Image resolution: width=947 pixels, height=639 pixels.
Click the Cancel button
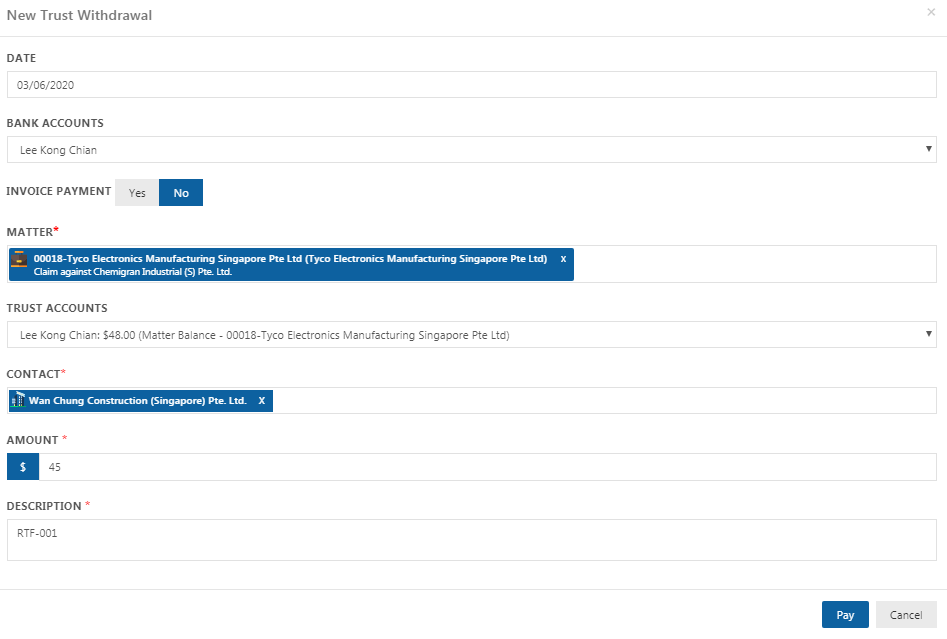(x=906, y=614)
